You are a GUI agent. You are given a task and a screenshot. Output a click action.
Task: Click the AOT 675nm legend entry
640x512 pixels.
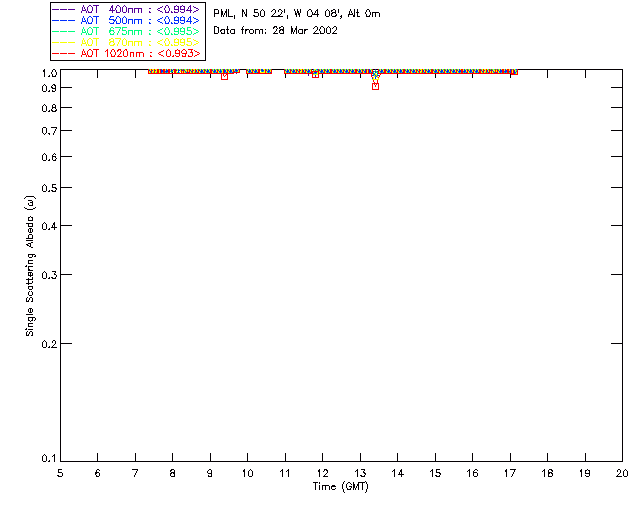pyautogui.click(x=126, y=31)
